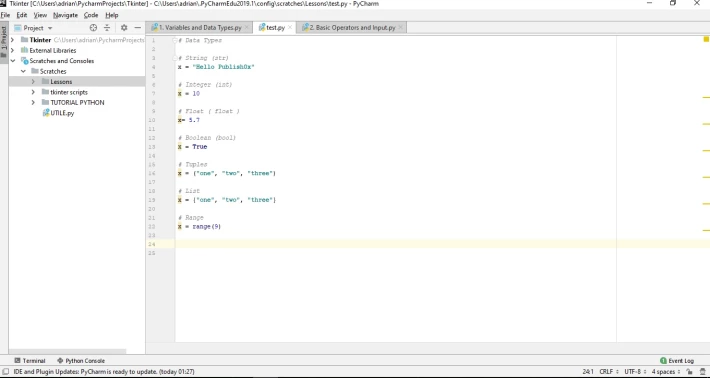This screenshot has height=378, width=710.
Task: Expand the External Libraries node
Action: 13,50
